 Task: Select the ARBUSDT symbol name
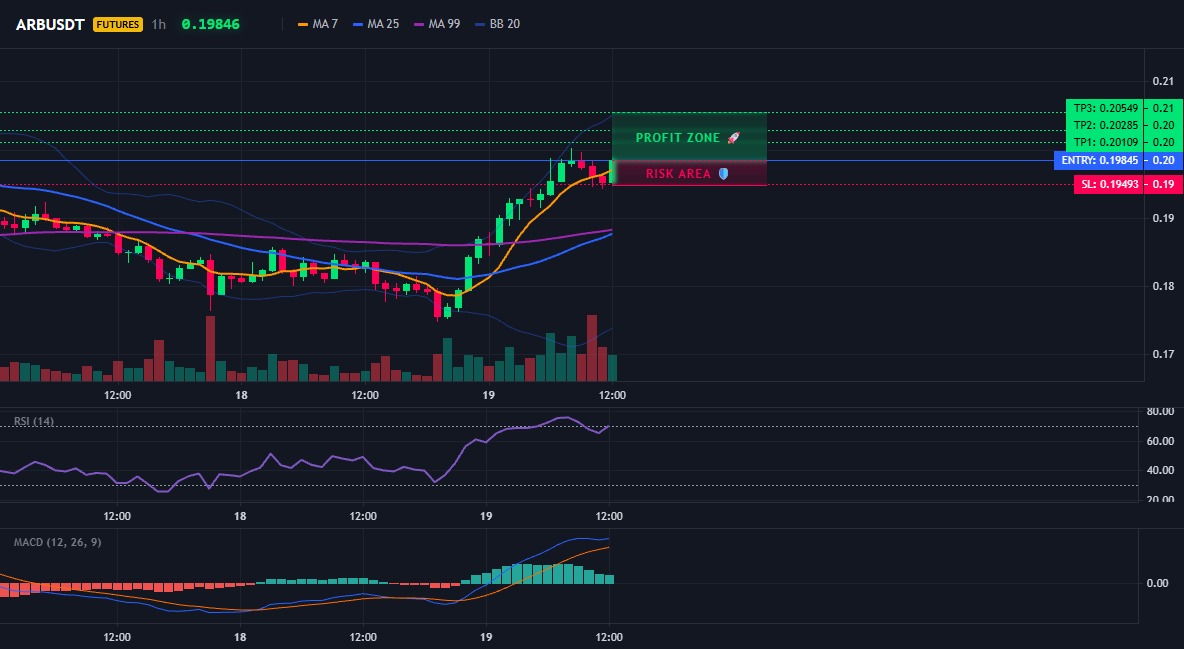(50, 24)
